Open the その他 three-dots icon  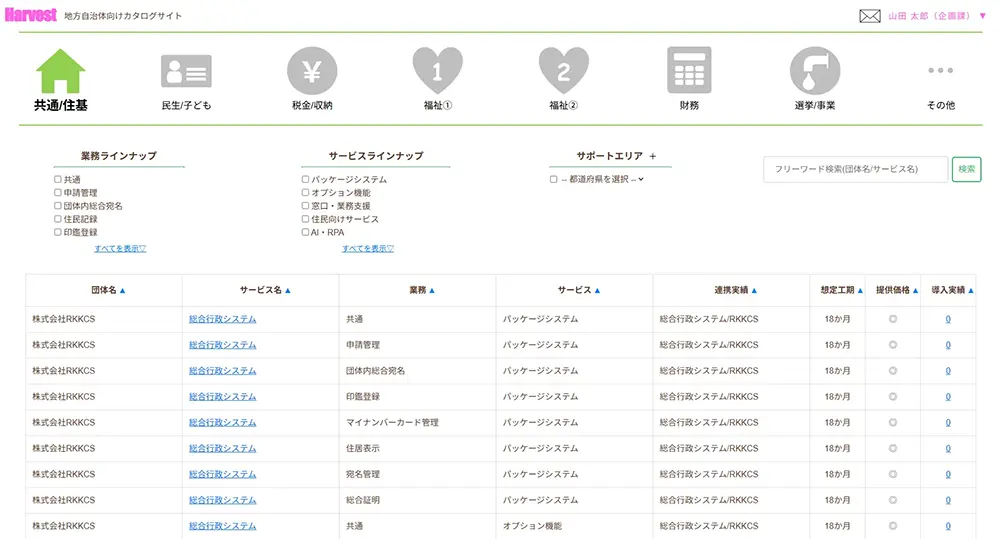click(x=940, y=71)
